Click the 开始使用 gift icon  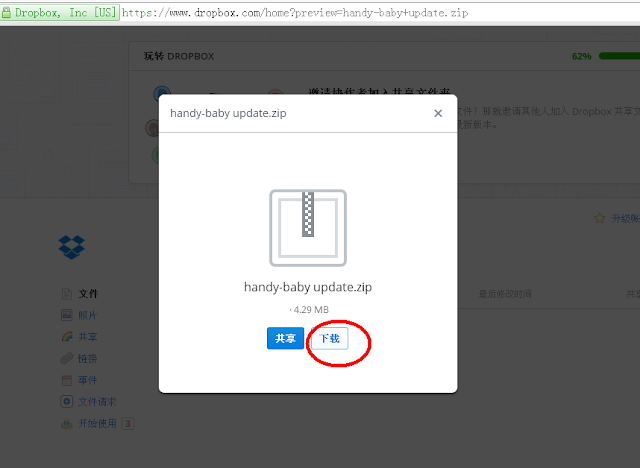(67, 424)
